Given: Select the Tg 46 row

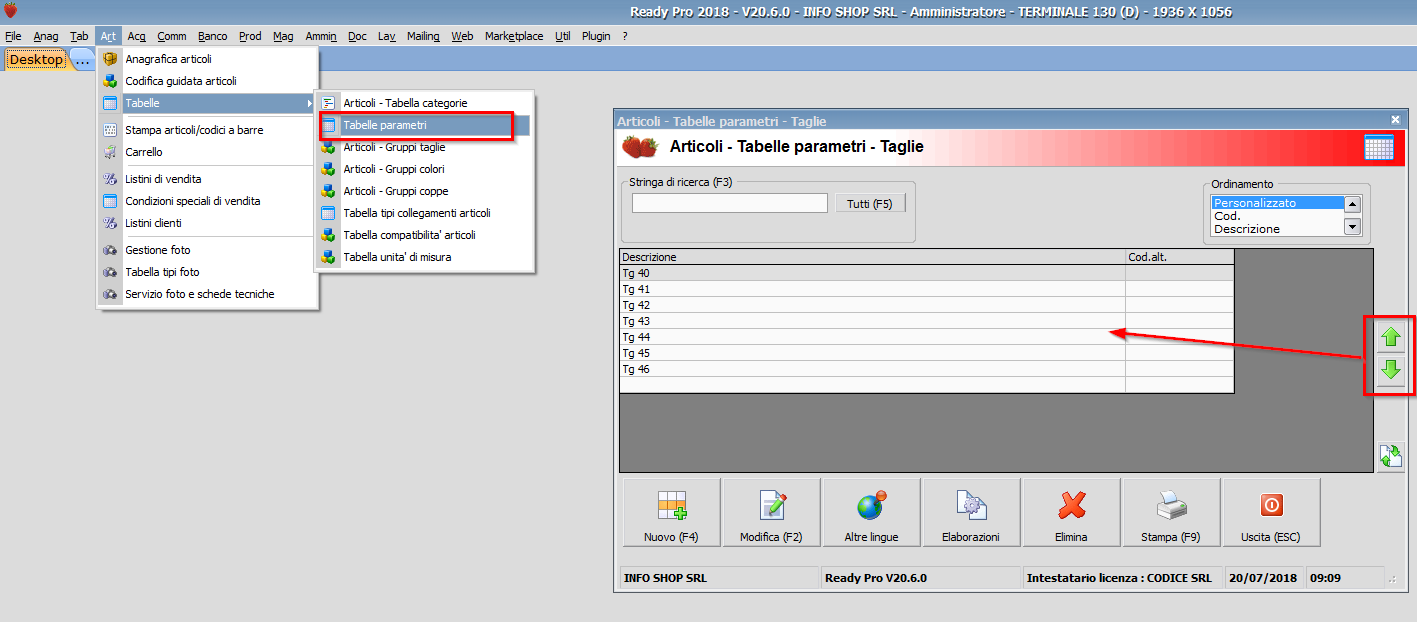Looking at the screenshot, I should tap(927, 369).
